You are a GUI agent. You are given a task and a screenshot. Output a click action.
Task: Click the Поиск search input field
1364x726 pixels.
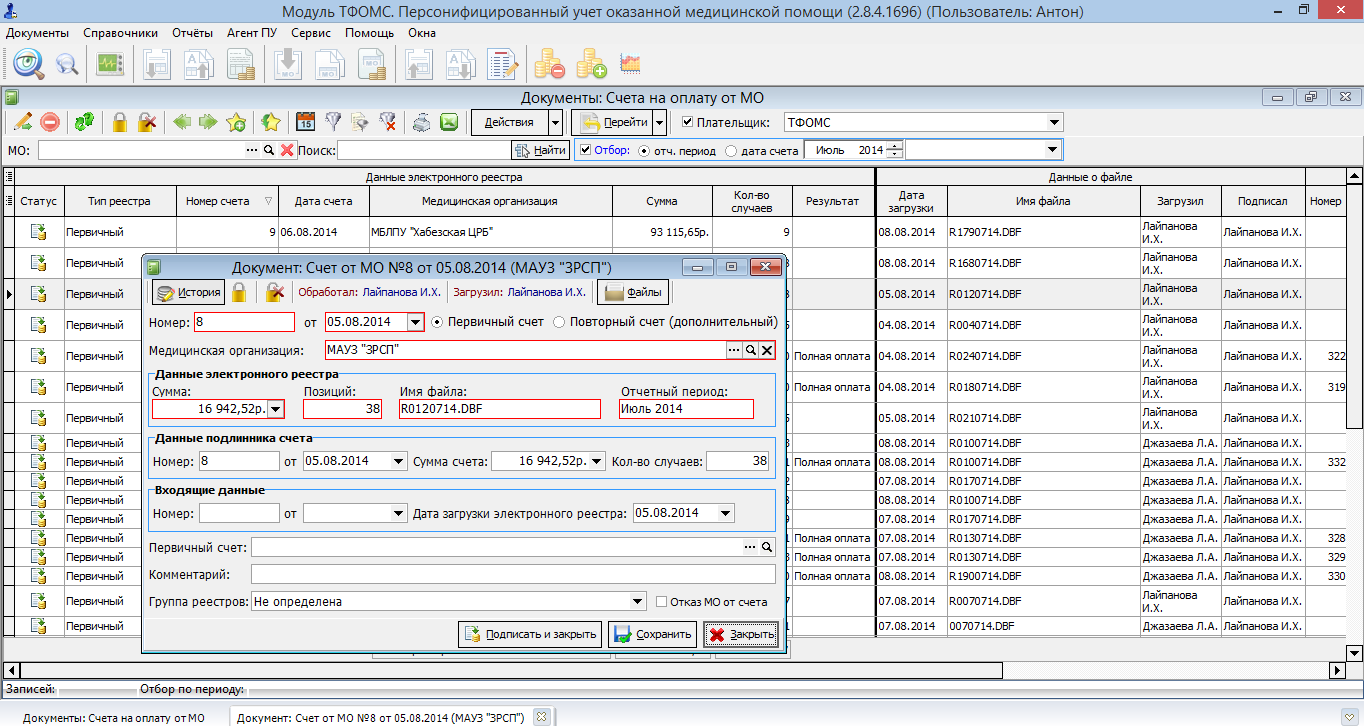(x=424, y=150)
